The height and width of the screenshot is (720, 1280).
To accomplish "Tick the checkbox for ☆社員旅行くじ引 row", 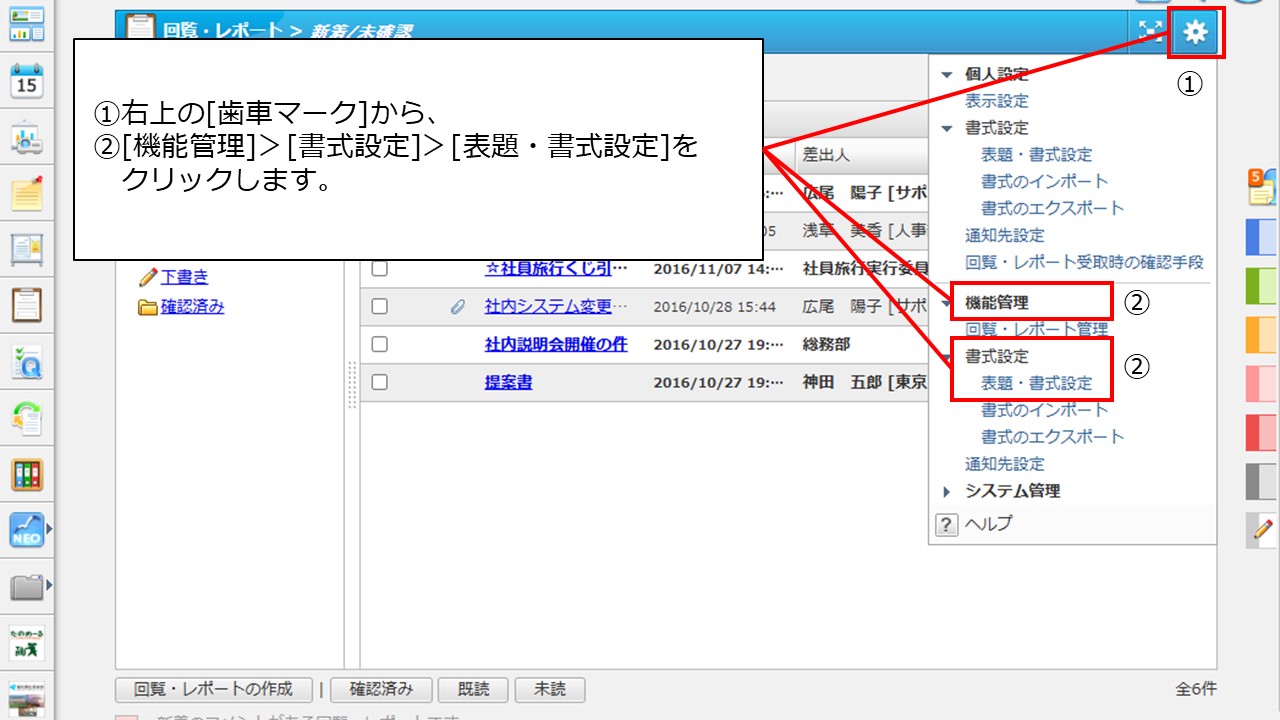I will coord(379,268).
